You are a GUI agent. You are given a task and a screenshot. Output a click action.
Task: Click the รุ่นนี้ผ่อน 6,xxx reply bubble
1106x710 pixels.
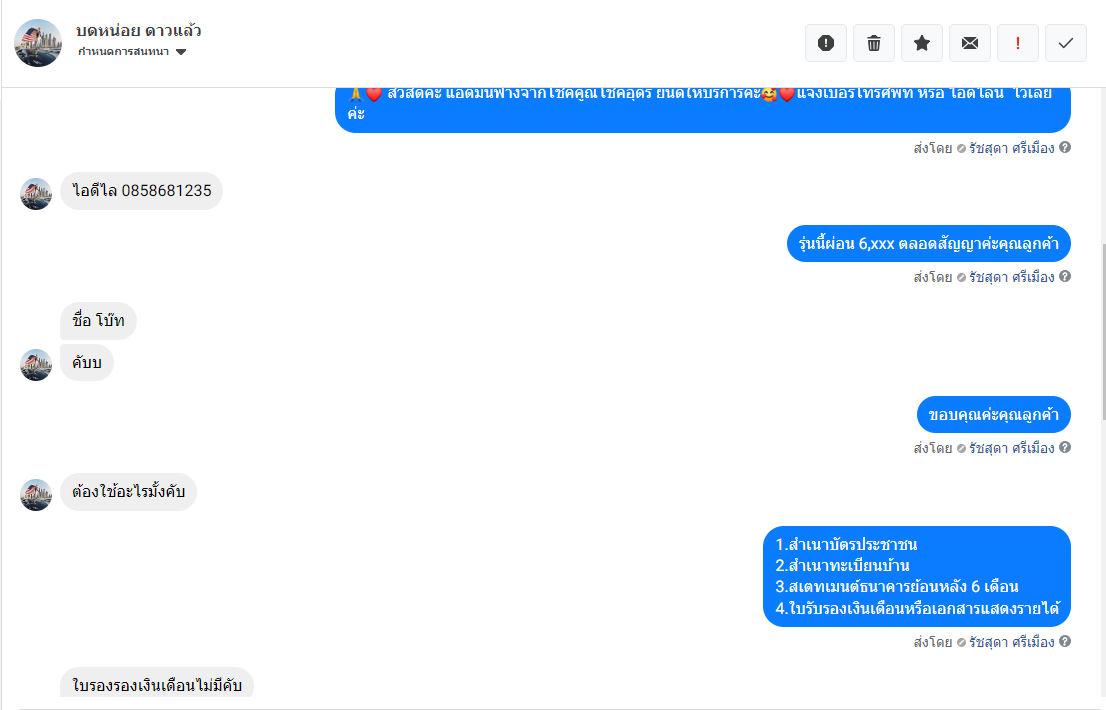click(x=928, y=244)
